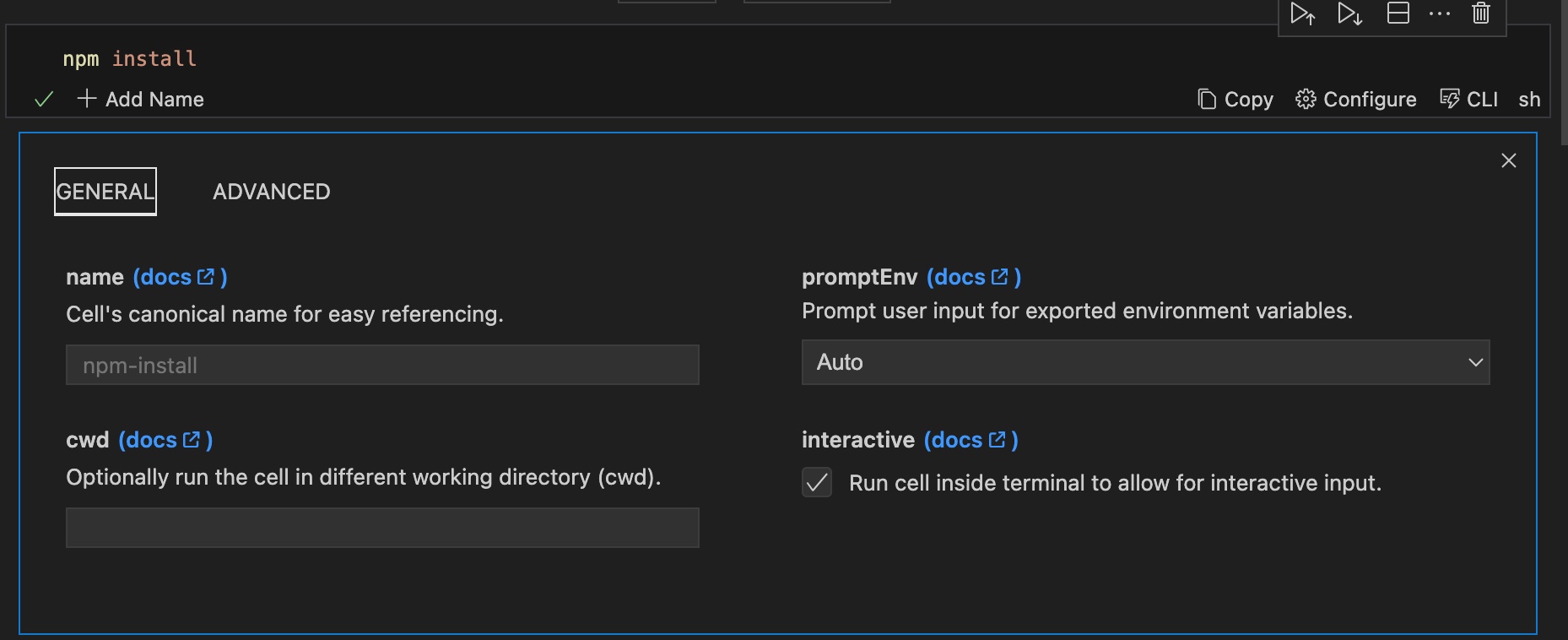Execute above cells using the run-above icon
The height and width of the screenshot is (640, 1568).
pyautogui.click(x=1302, y=14)
